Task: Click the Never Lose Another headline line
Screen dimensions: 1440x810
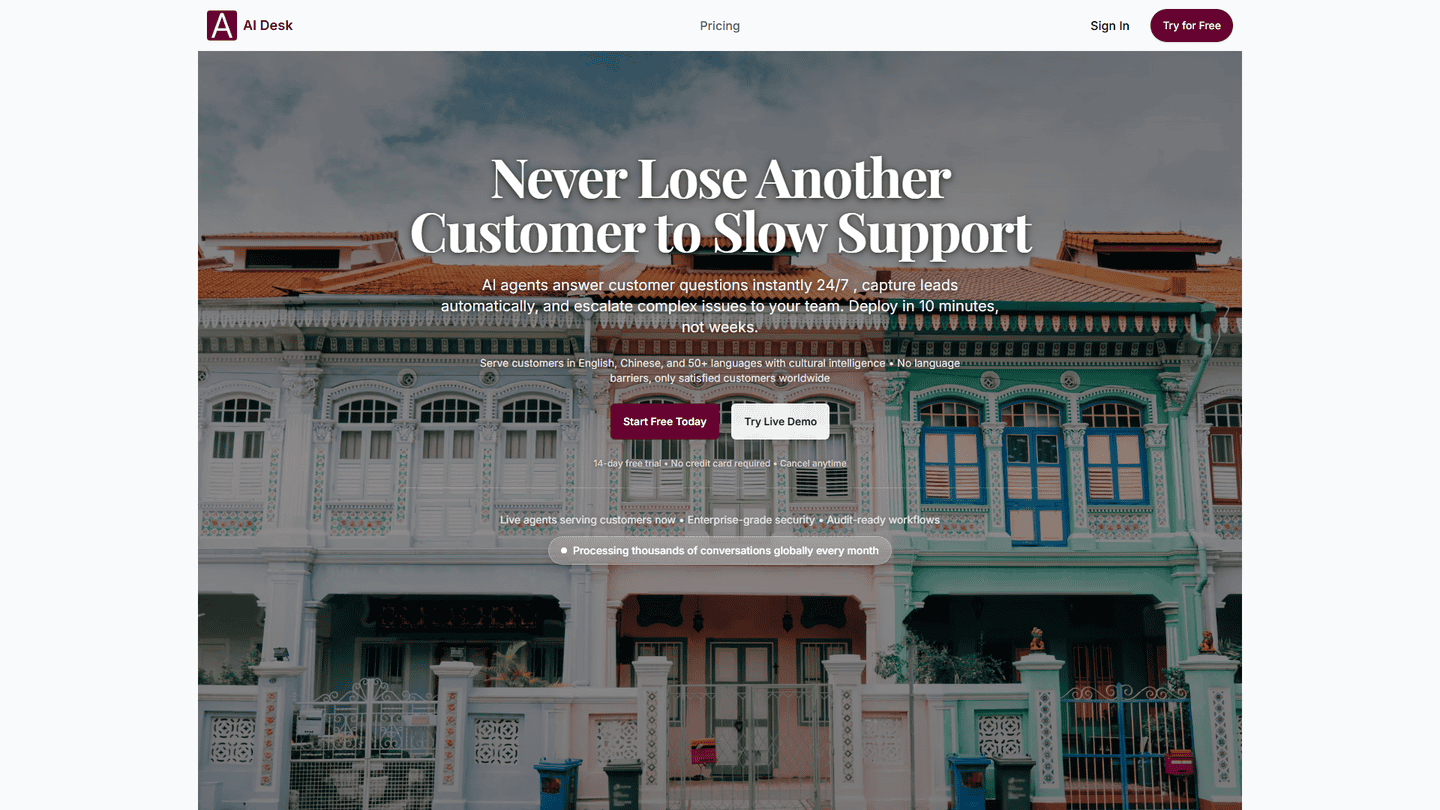Action: click(720, 179)
